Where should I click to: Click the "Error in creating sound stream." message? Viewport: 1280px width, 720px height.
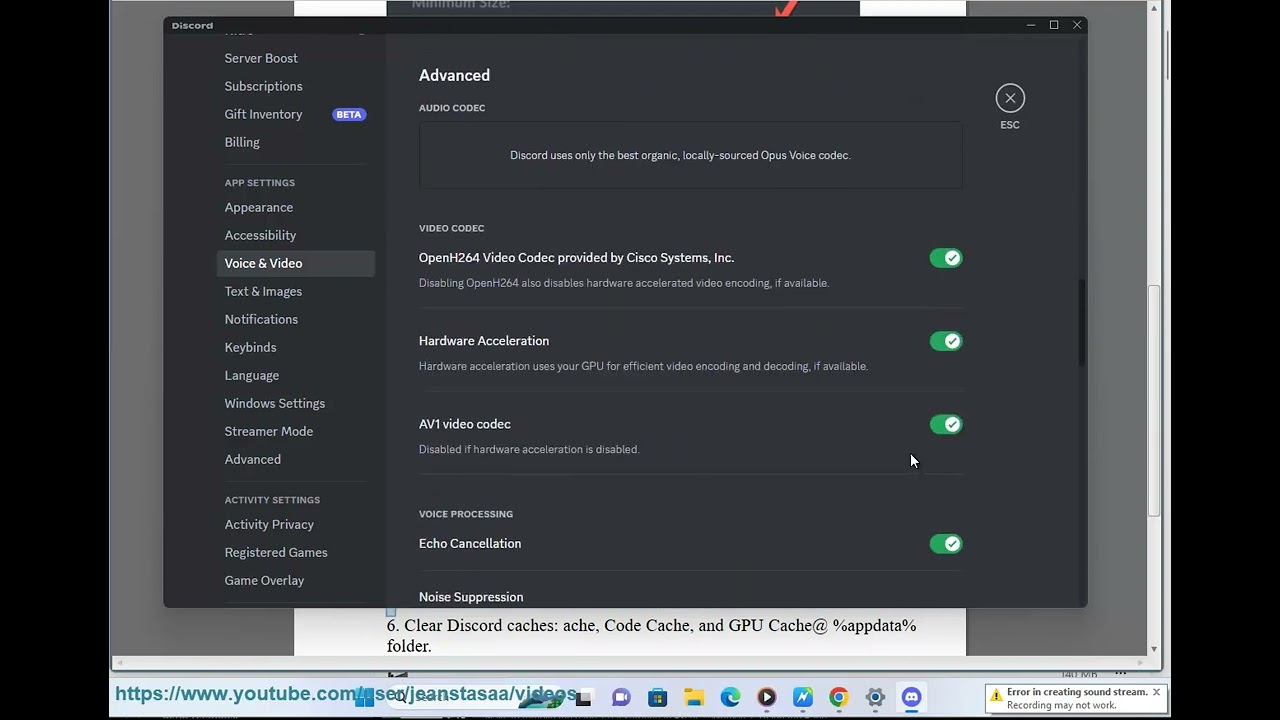point(1077,692)
